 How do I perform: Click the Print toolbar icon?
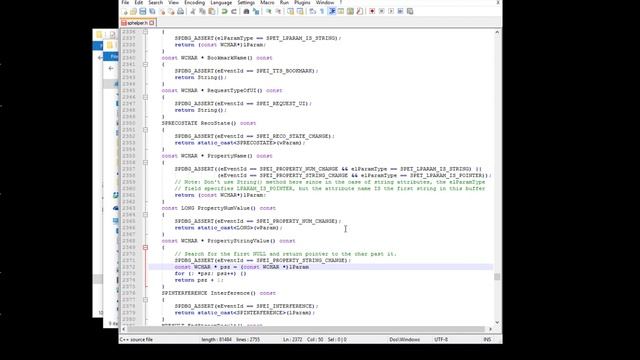click(x=180, y=11)
